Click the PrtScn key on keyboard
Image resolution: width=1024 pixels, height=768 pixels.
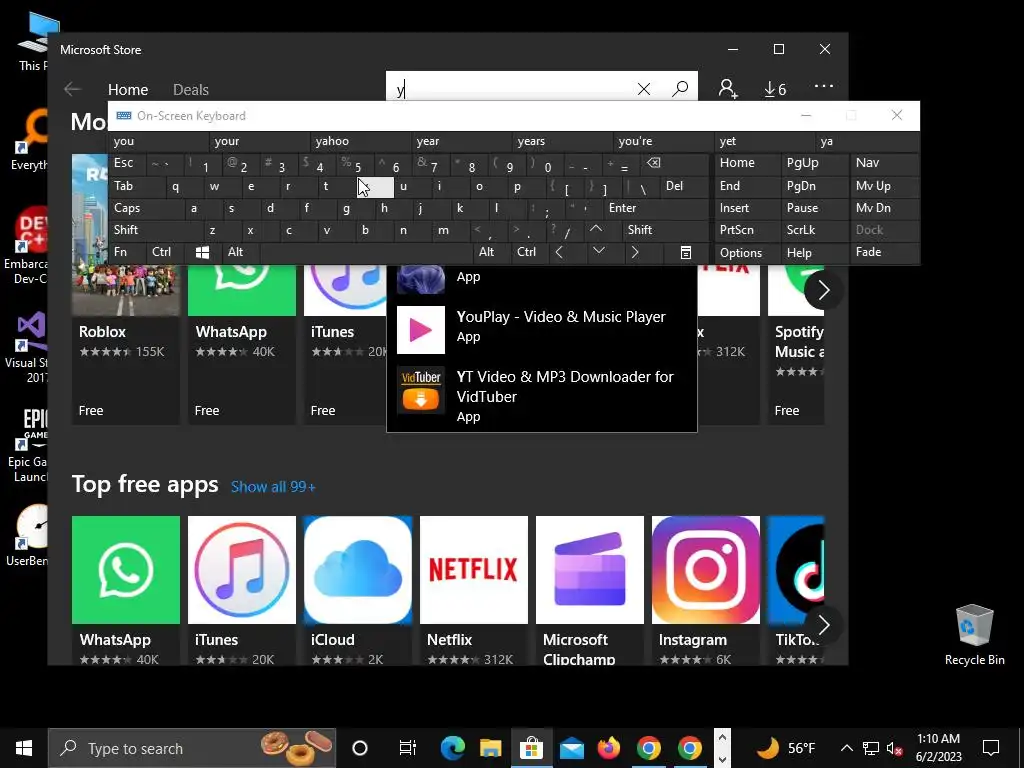[x=746, y=230]
